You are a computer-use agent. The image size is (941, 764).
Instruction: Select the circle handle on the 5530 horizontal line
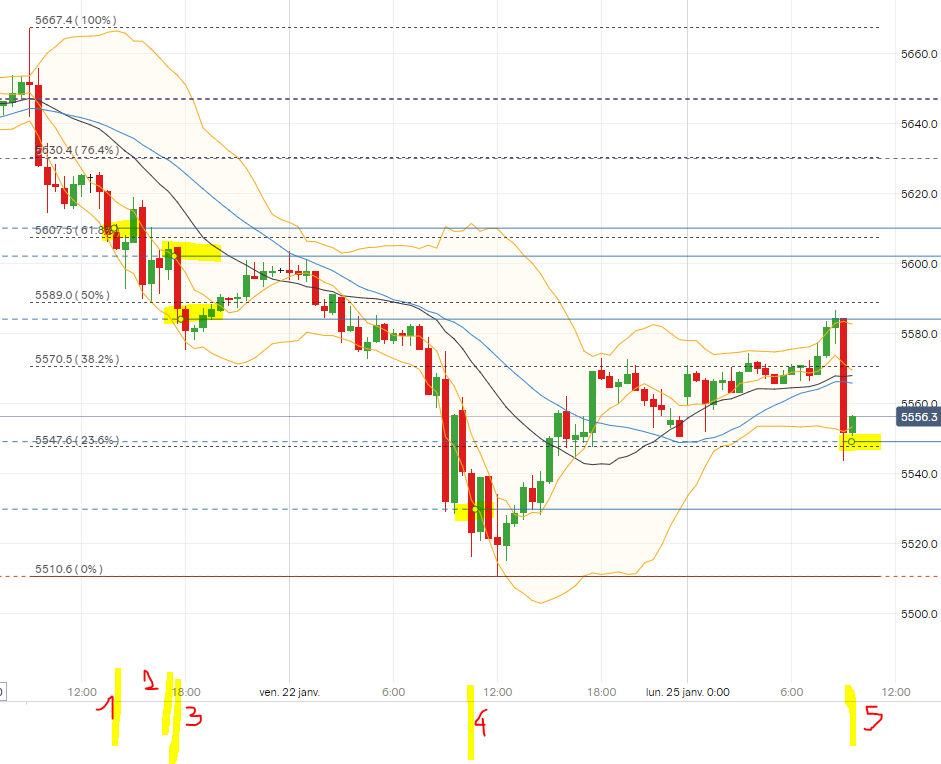click(x=475, y=509)
